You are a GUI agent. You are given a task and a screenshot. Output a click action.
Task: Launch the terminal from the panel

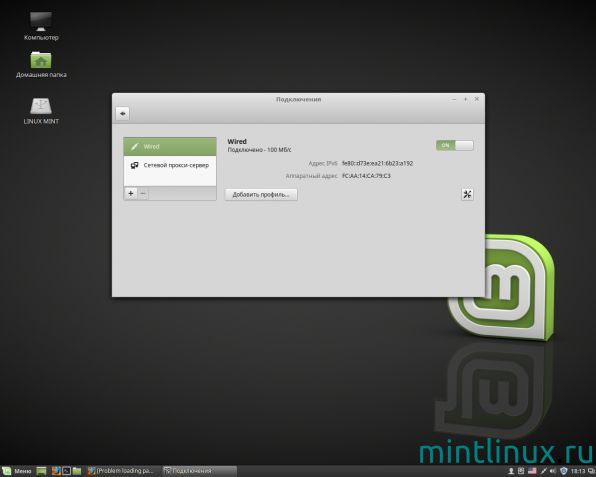pos(67,471)
